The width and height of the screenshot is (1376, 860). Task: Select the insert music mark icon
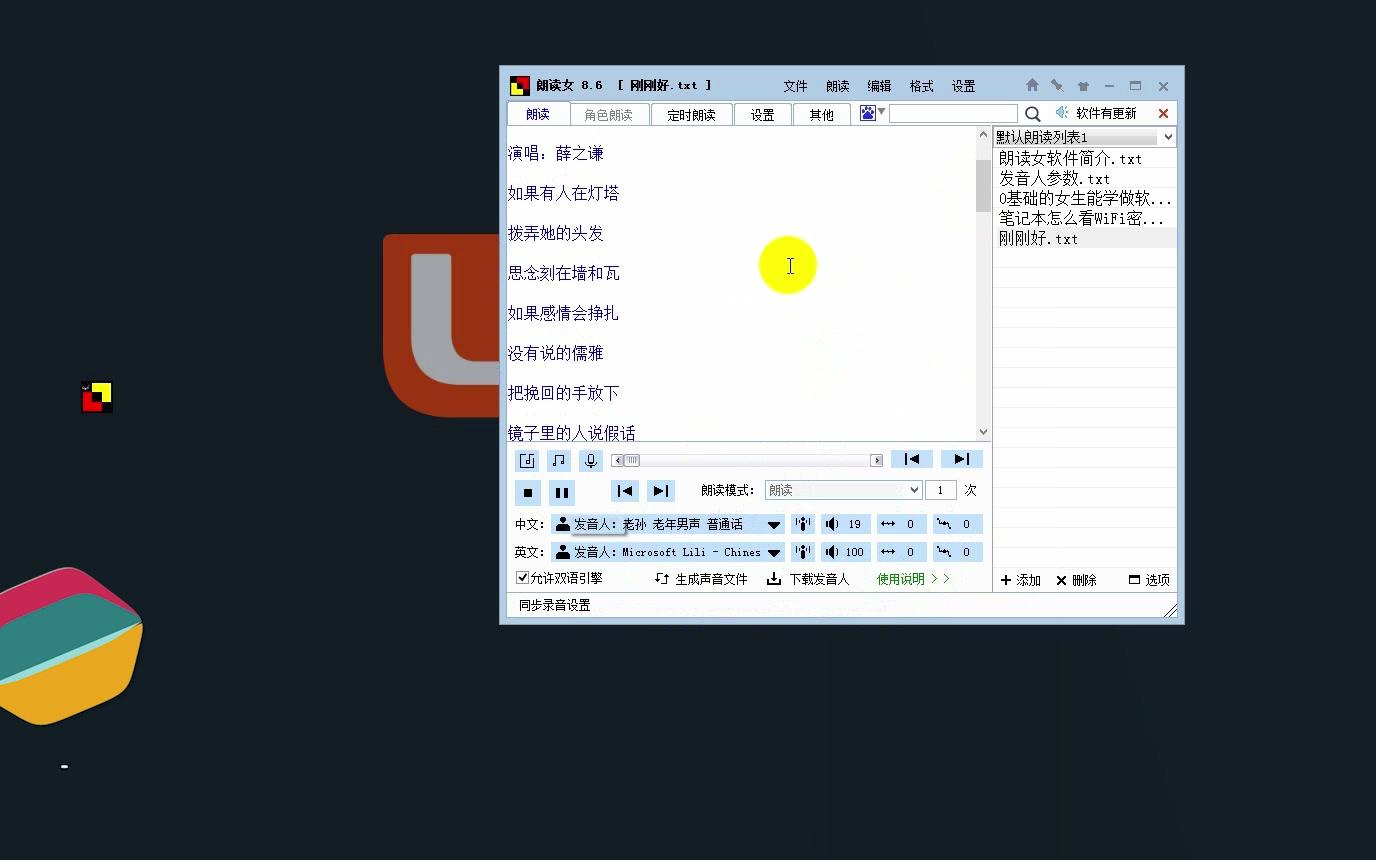(x=527, y=459)
